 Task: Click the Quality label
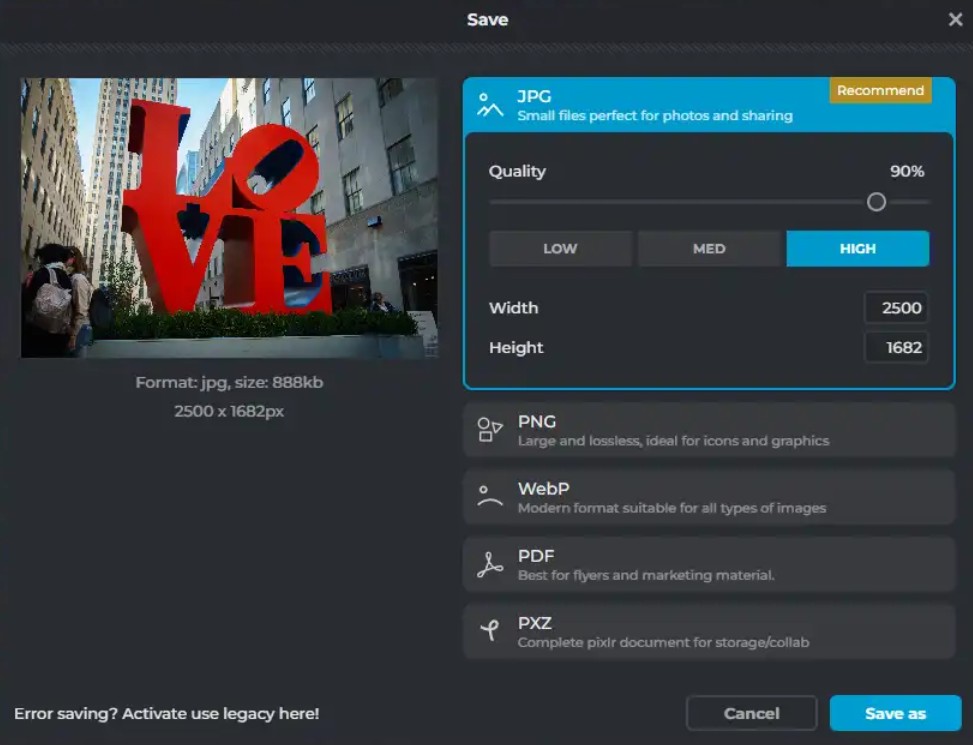[517, 172]
